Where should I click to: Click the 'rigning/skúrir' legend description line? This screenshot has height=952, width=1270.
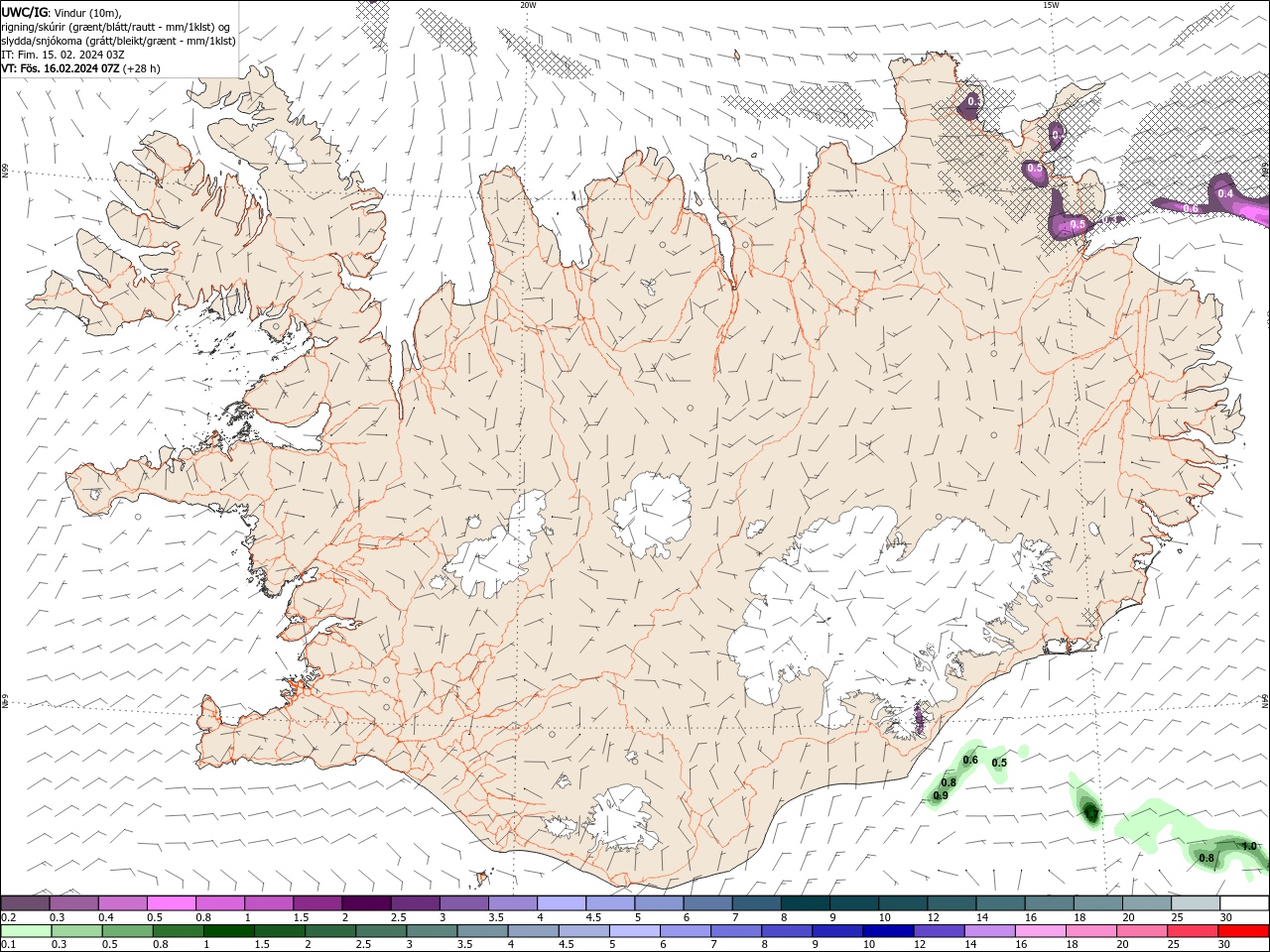(x=116, y=27)
